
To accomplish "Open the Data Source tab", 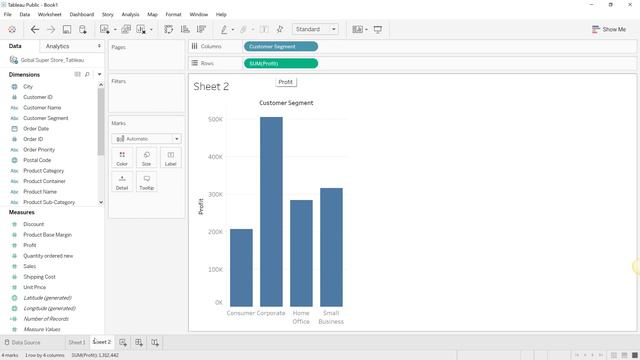I will (23, 342).
